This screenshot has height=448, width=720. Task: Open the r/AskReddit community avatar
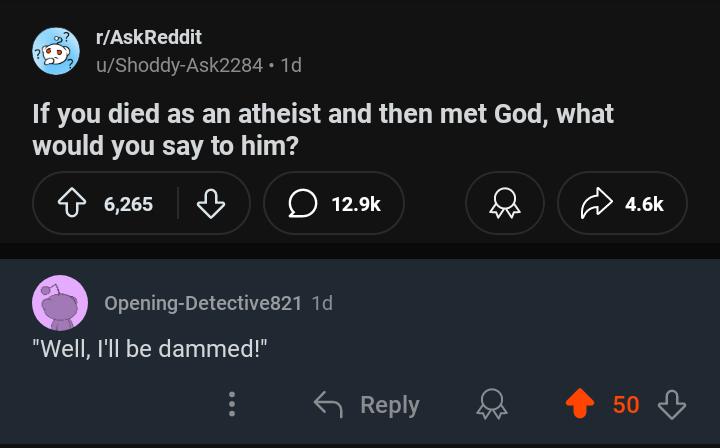pos(56,50)
